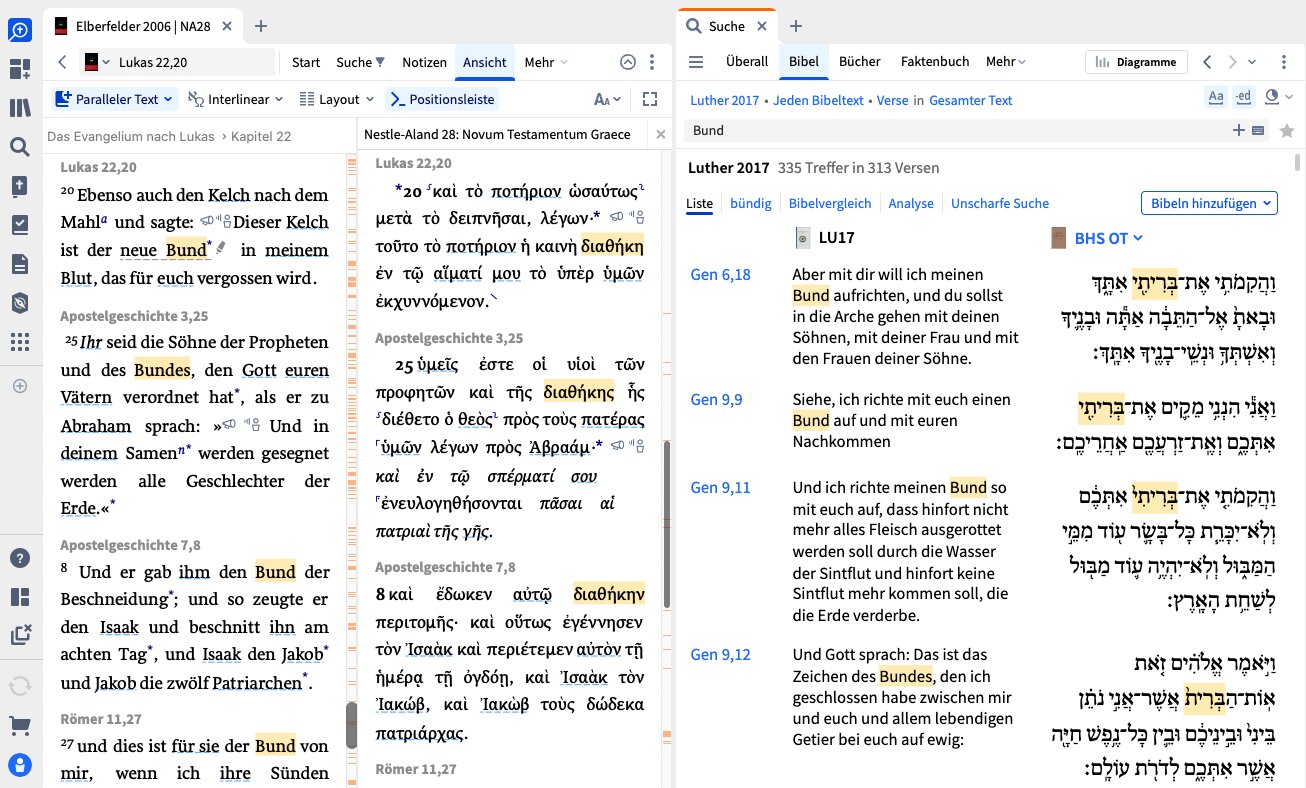Click the plus icon in the Bund search field
The height and width of the screenshot is (788, 1306).
[1239, 130]
